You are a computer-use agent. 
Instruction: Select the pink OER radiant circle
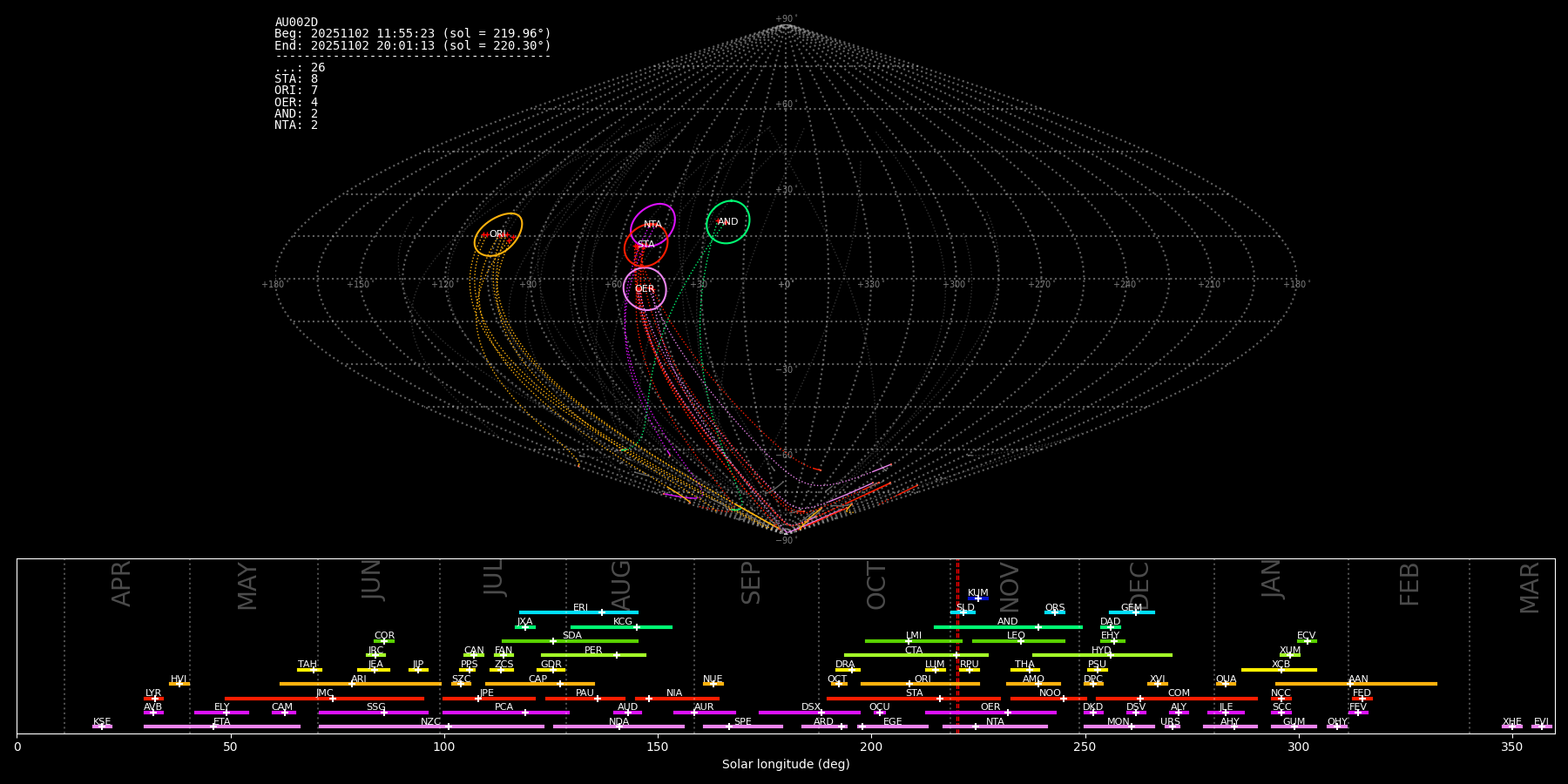click(645, 289)
